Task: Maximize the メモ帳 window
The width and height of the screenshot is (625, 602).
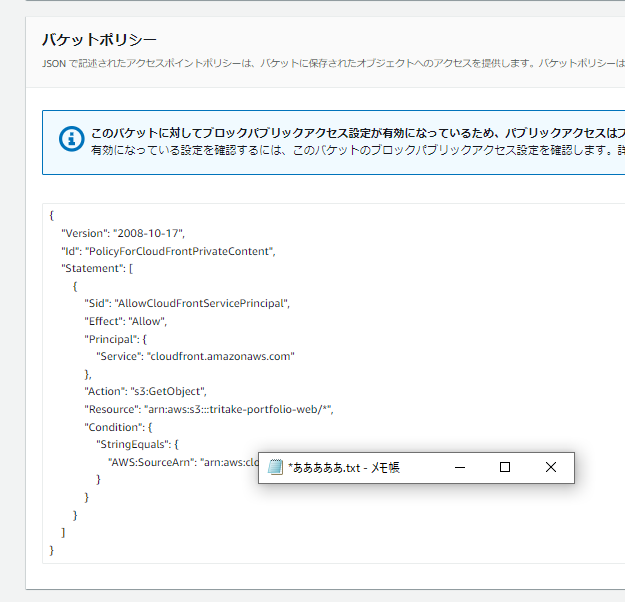Action: tap(505, 467)
